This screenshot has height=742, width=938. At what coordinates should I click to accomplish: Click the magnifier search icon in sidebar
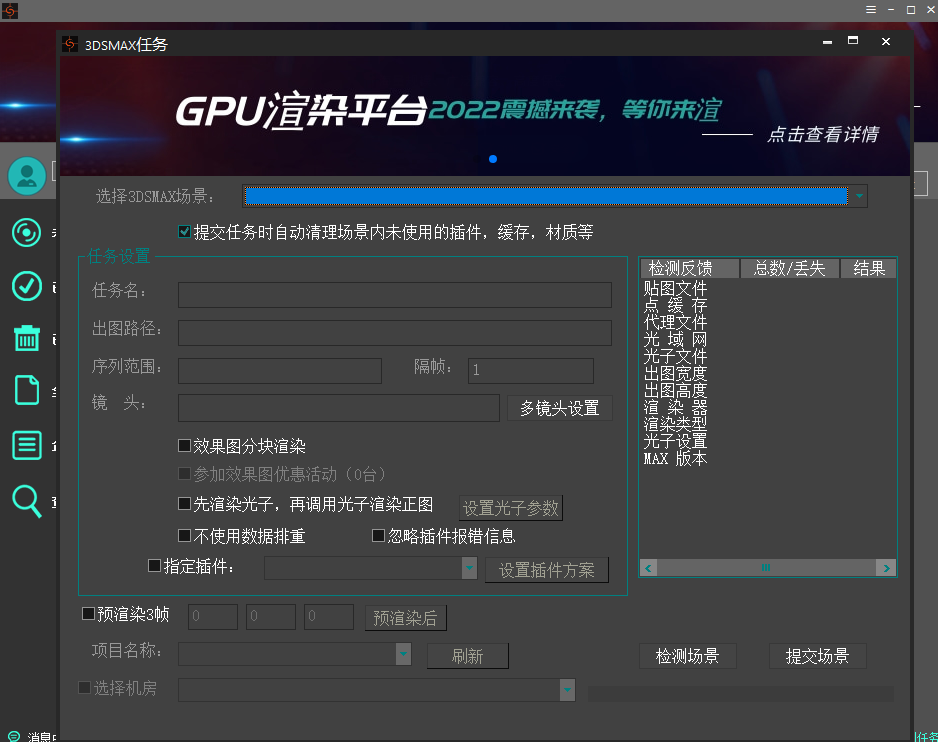coord(26,499)
